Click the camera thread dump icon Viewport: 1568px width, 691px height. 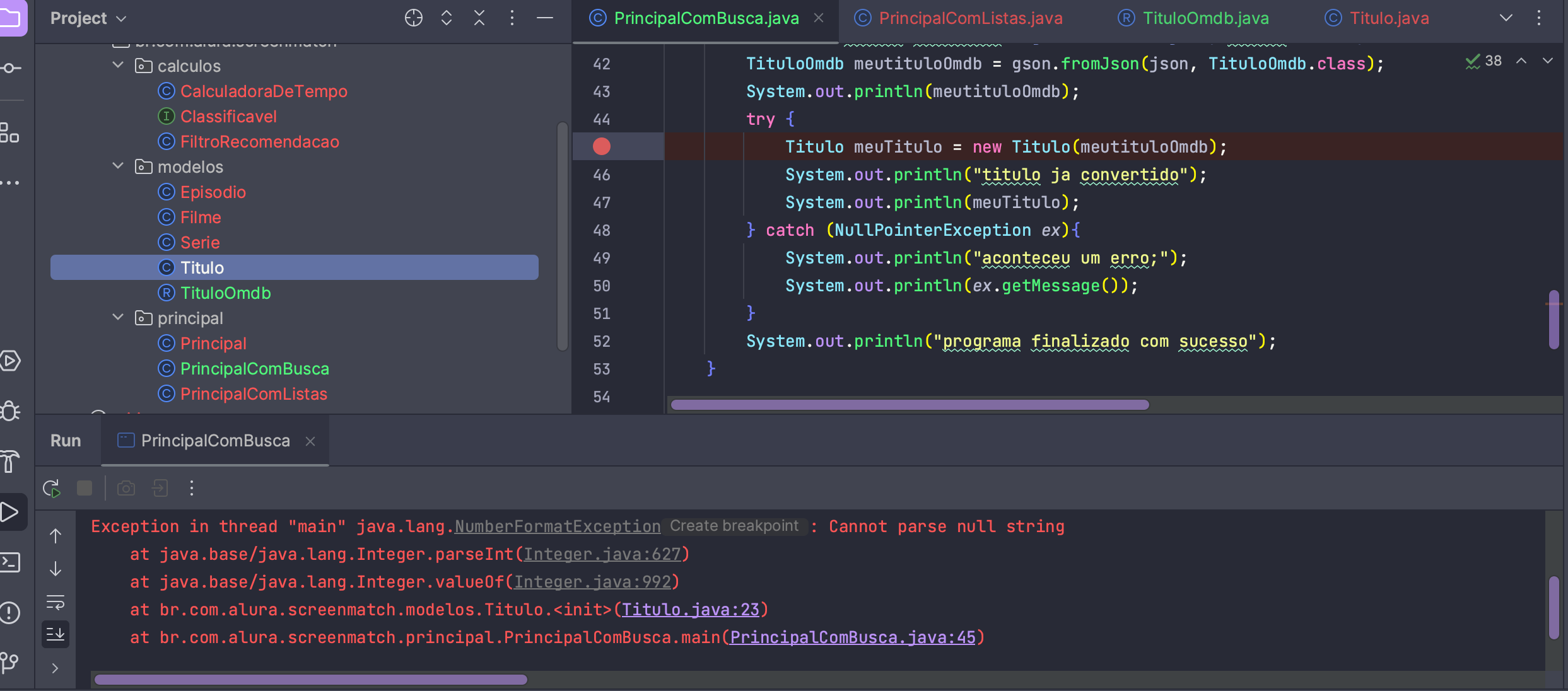(x=126, y=488)
